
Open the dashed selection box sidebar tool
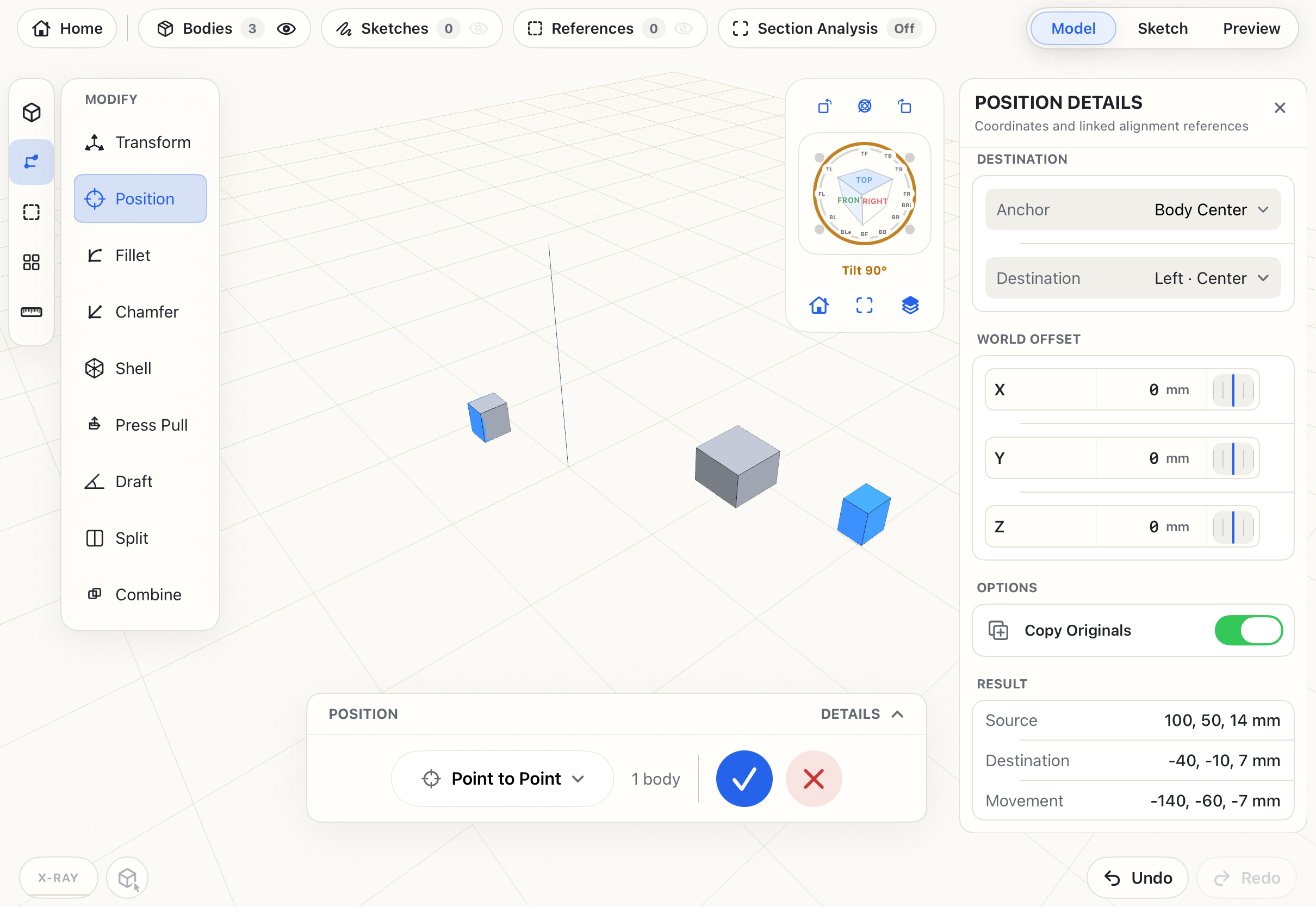point(31,212)
